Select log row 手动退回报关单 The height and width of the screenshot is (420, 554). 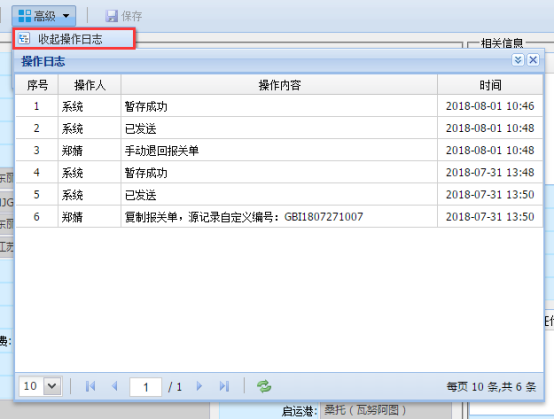pos(279,150)
